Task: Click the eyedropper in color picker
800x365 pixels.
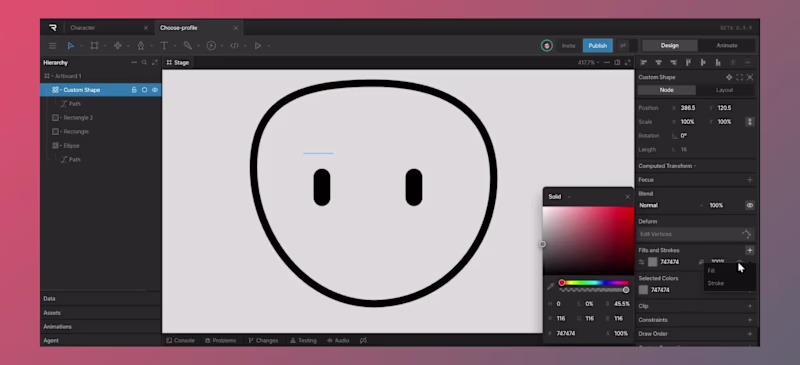Action: click(551, 286)
